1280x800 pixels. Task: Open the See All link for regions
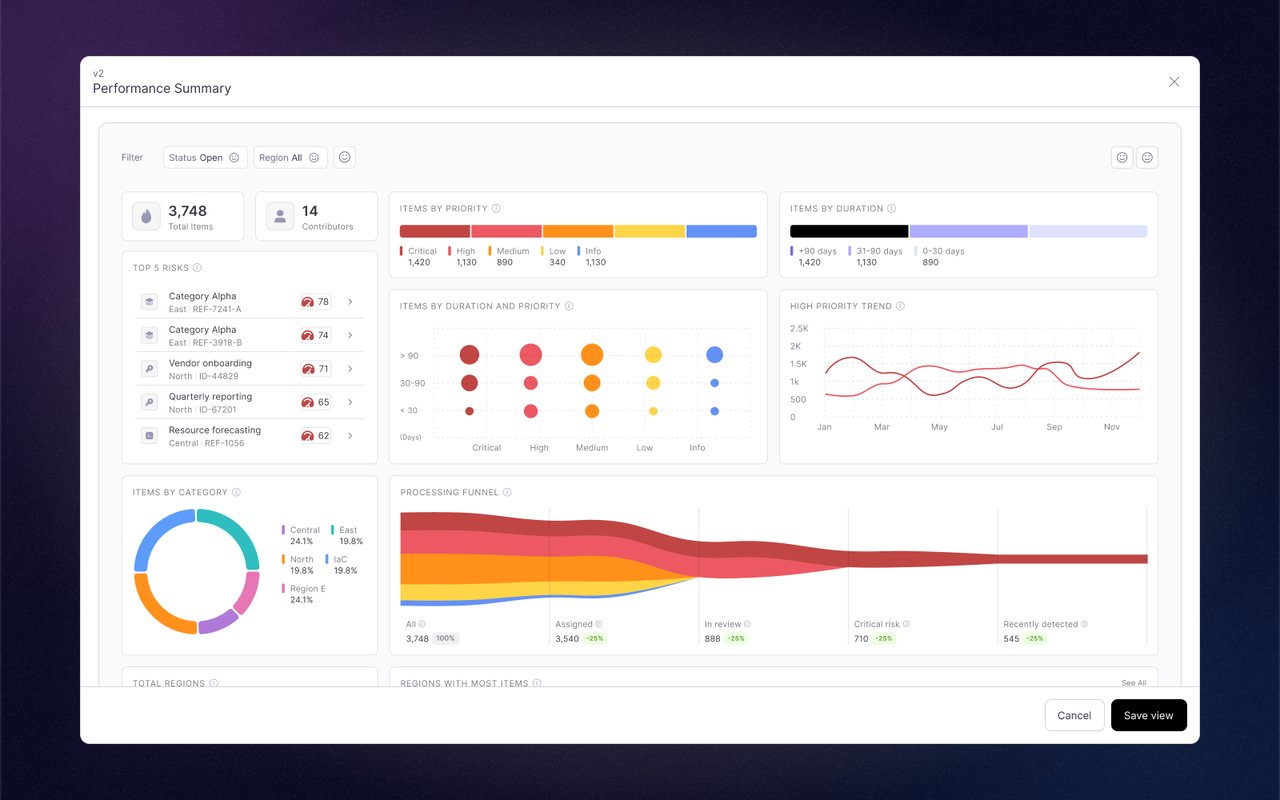click(x=1134, y=683)
